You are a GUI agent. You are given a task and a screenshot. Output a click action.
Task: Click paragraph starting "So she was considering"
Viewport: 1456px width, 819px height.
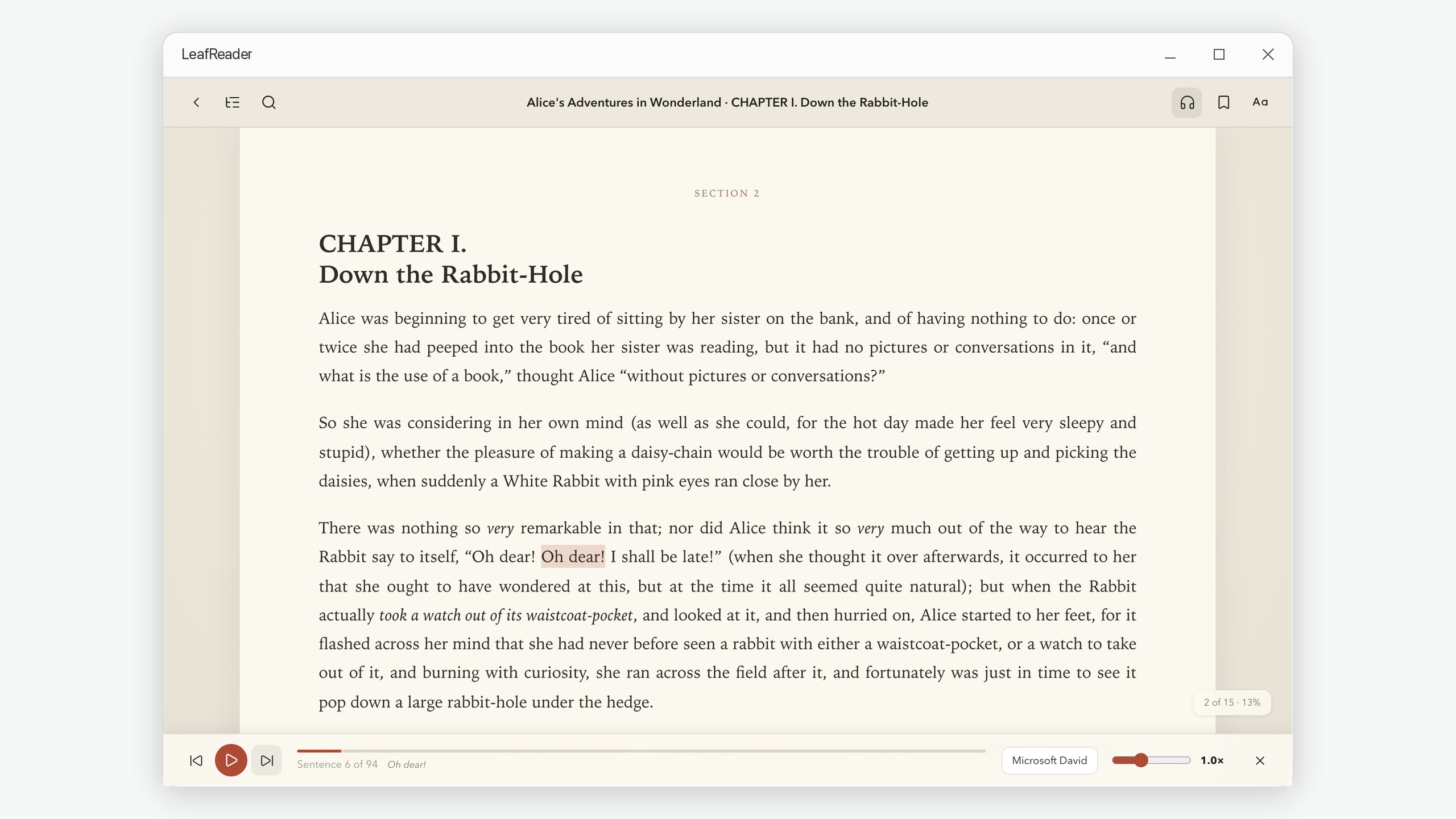tap(727, 452)
